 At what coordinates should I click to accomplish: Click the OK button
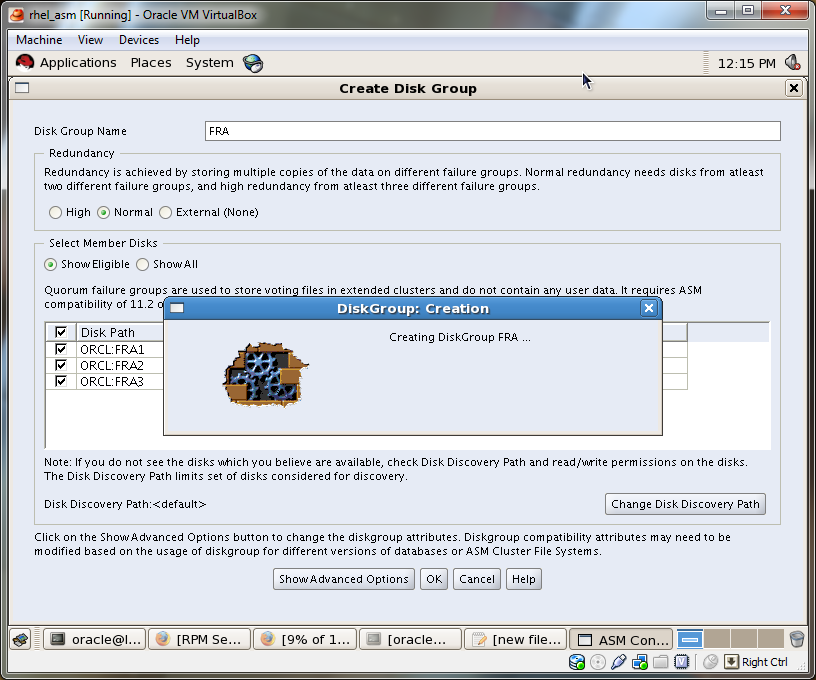pyautogui.click(x=434, y=579)
